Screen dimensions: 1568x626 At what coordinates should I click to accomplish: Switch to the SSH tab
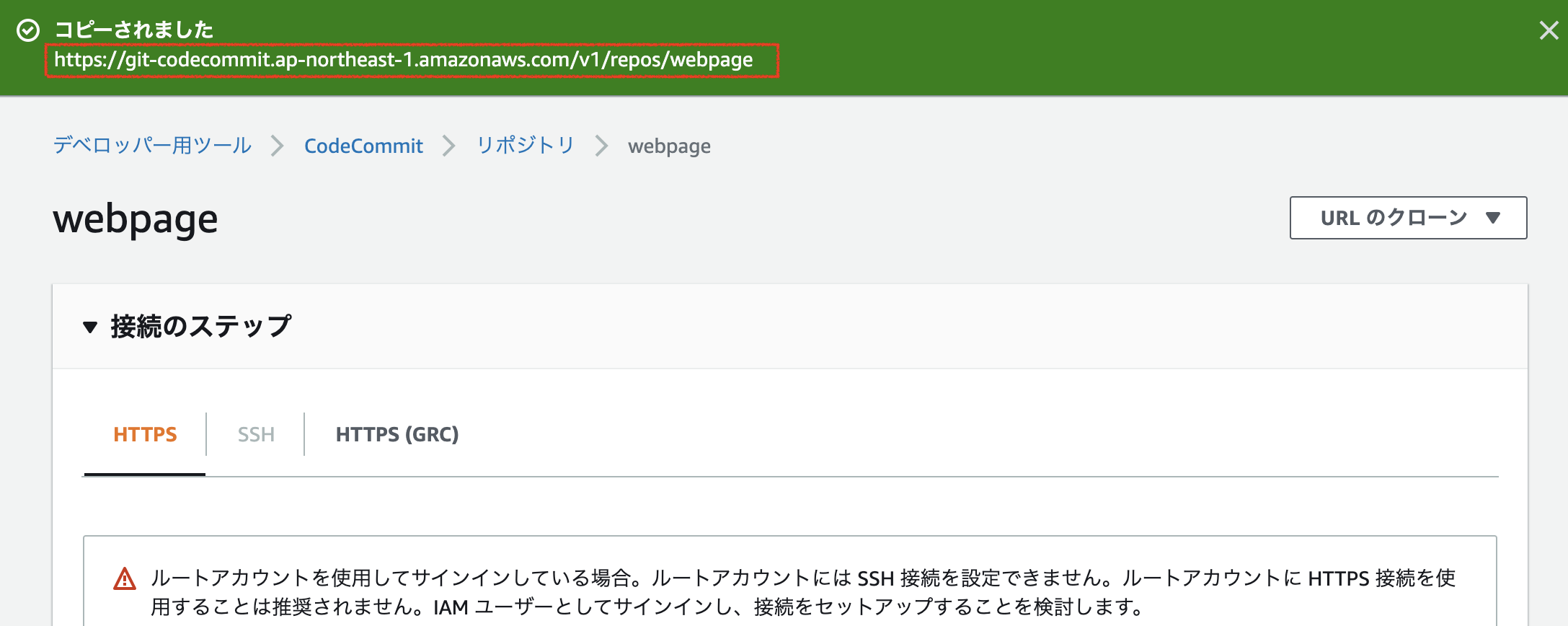pyautogui.click(x=256, y=434)
